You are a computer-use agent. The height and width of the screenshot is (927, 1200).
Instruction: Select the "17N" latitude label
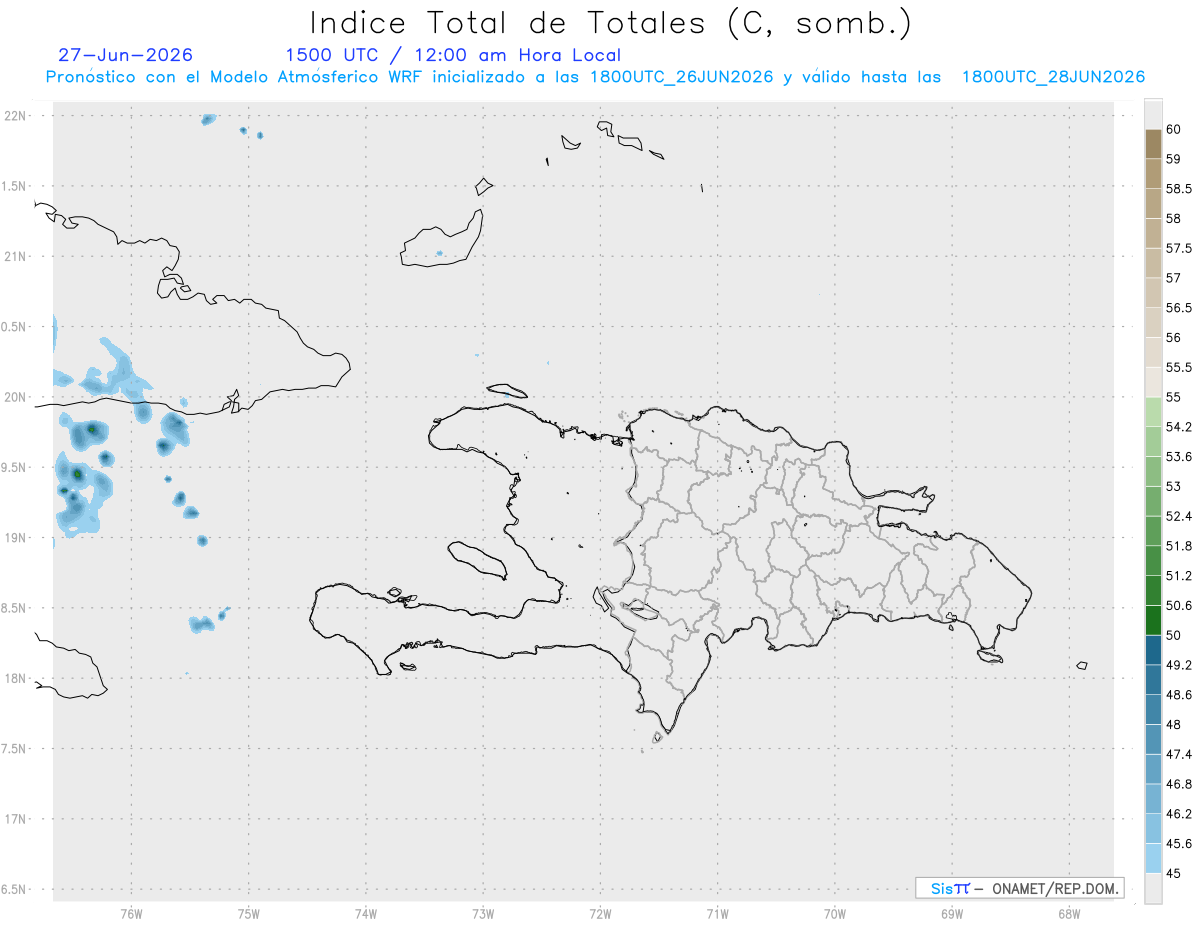(17, 819)
